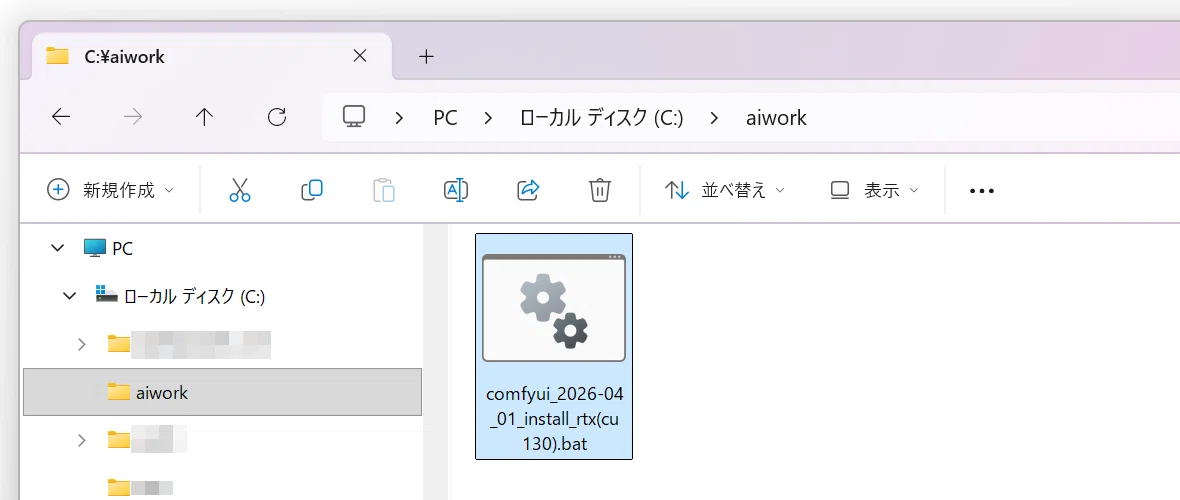Select aiwork folder in navigation tree
The image size is (1180, 500).
(x=222, y=392)
